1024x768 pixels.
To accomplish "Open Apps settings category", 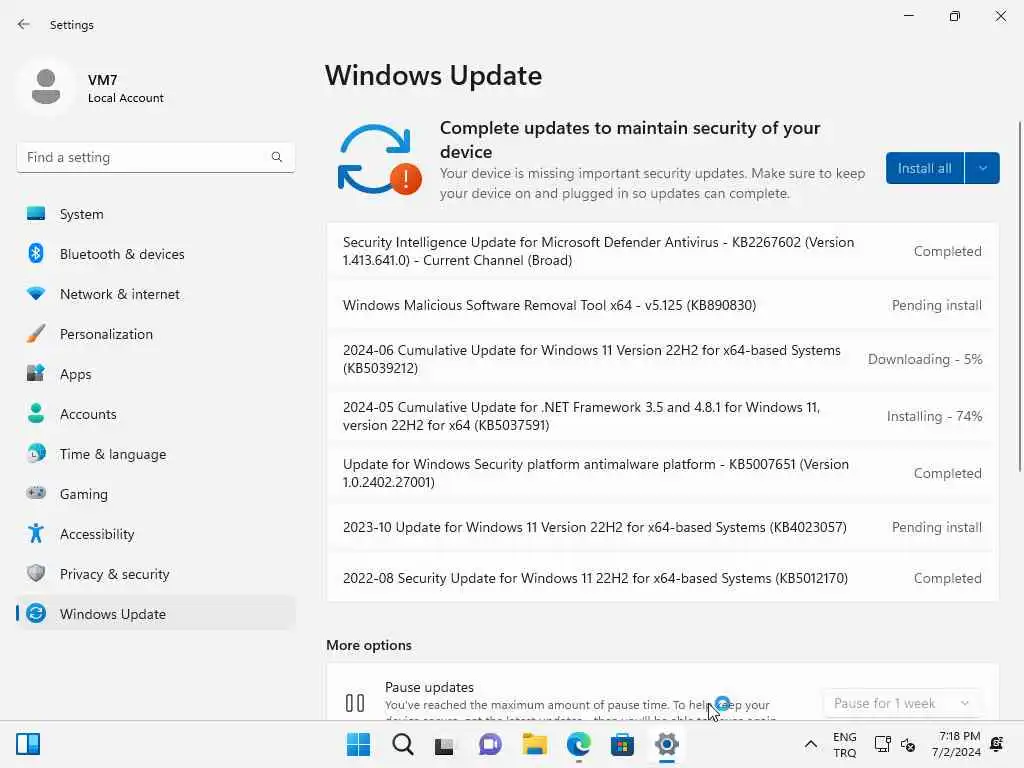I will pyautogui.click(x=156, y=374).
